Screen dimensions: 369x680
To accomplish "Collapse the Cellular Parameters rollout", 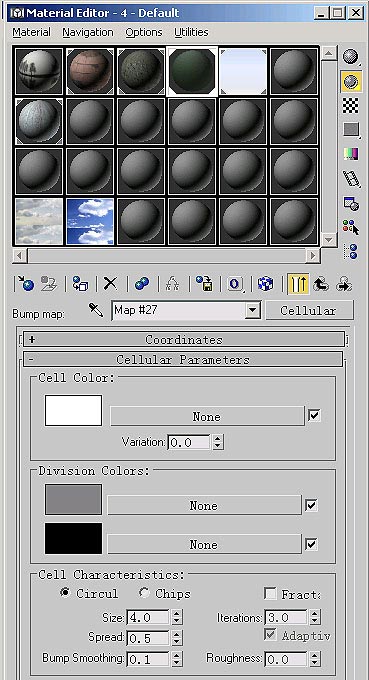I will point(183,360).
